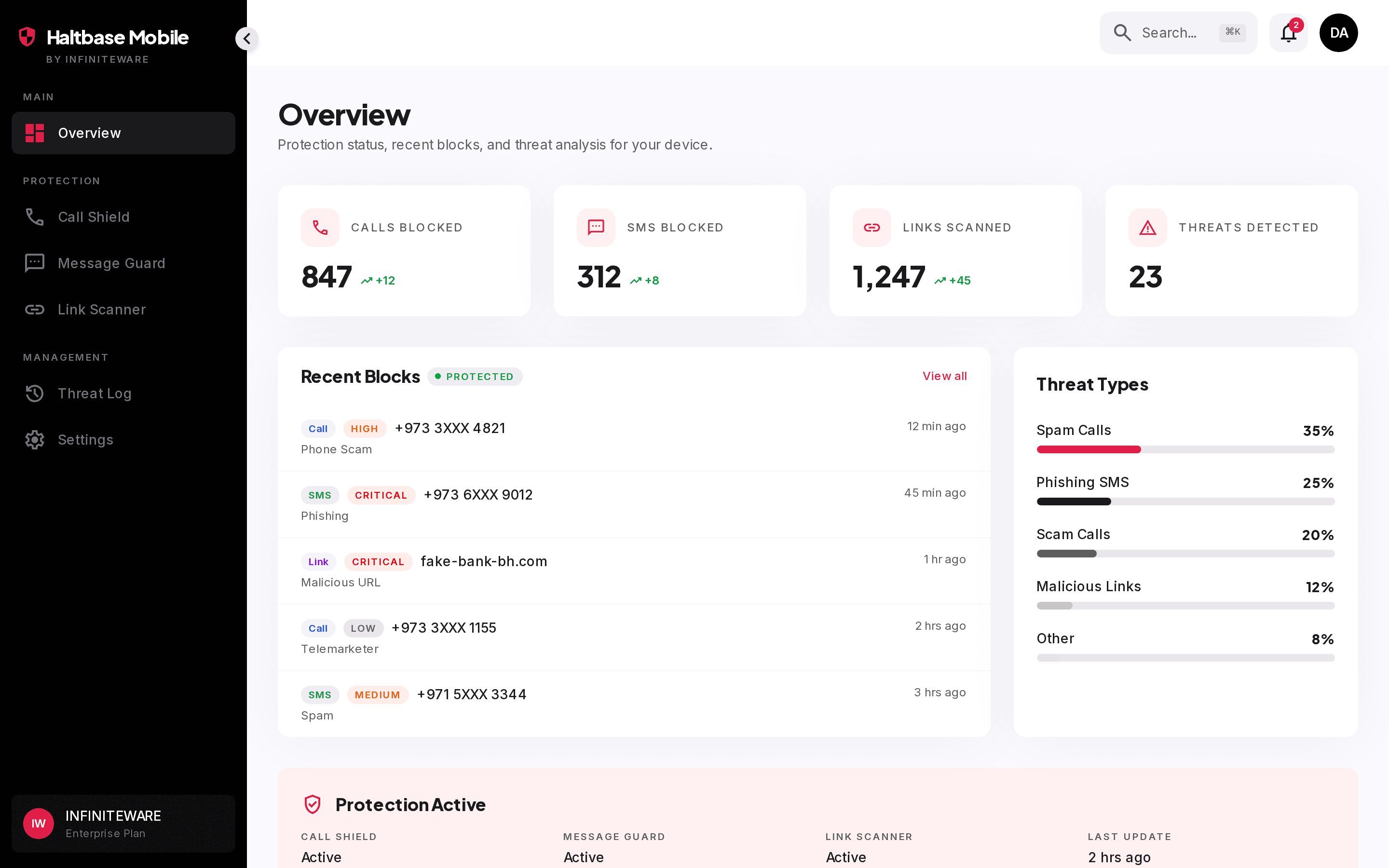Open the DA user avatar menu
The height and width of the screenshot is (868, 1389).
[x=1338, y=33]
